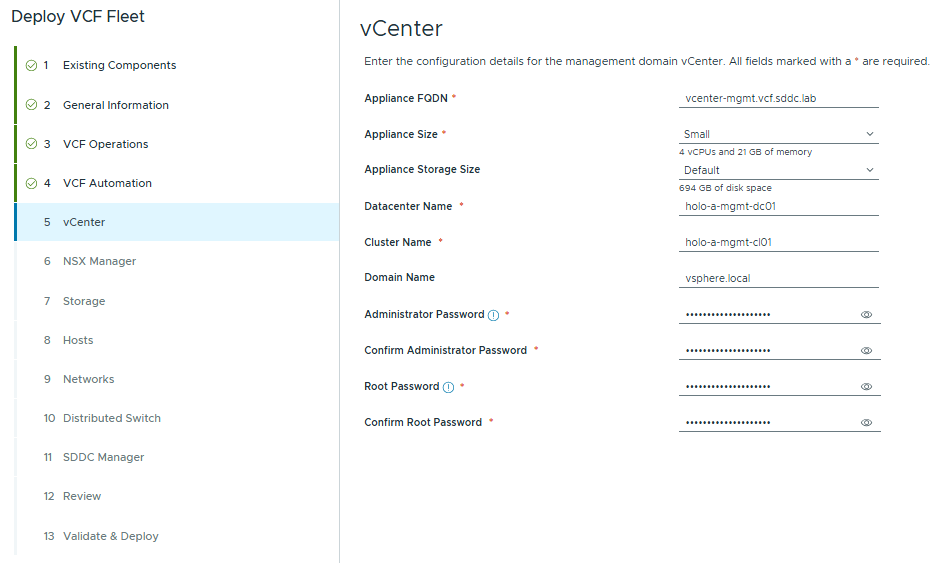
Task: Click the Existing Components green checkmark icon
Action: click(x=31, y=66)
